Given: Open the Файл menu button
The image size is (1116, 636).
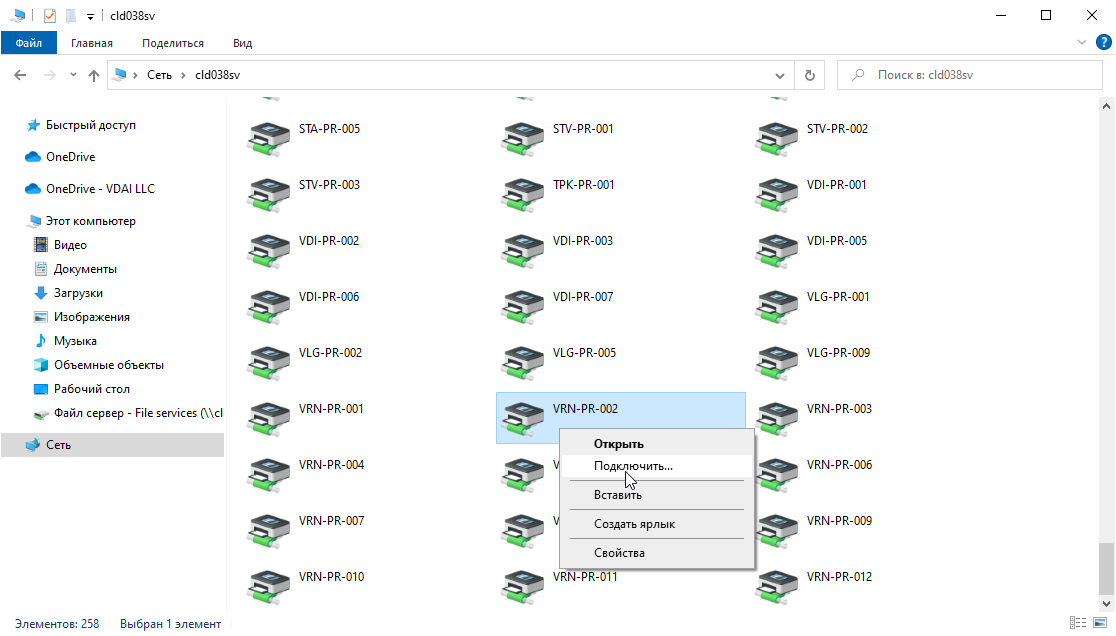Looking at the screenshot, I should point(29,43).
